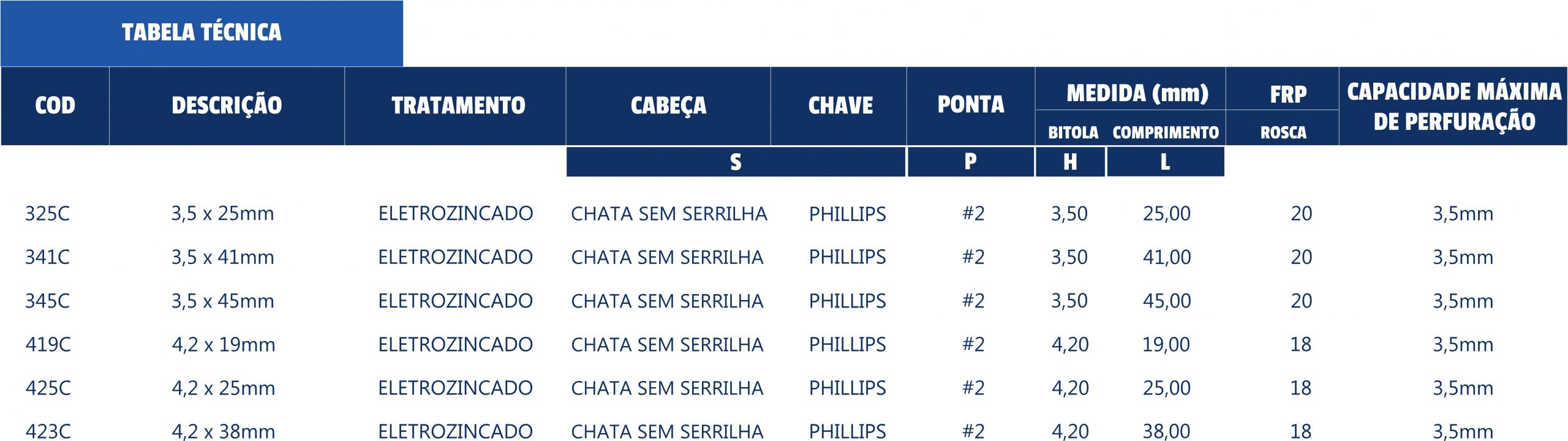The width and height of the screenshot is (1568, 441).
Task: Click the P label box
Action: [x=971, y=162]
